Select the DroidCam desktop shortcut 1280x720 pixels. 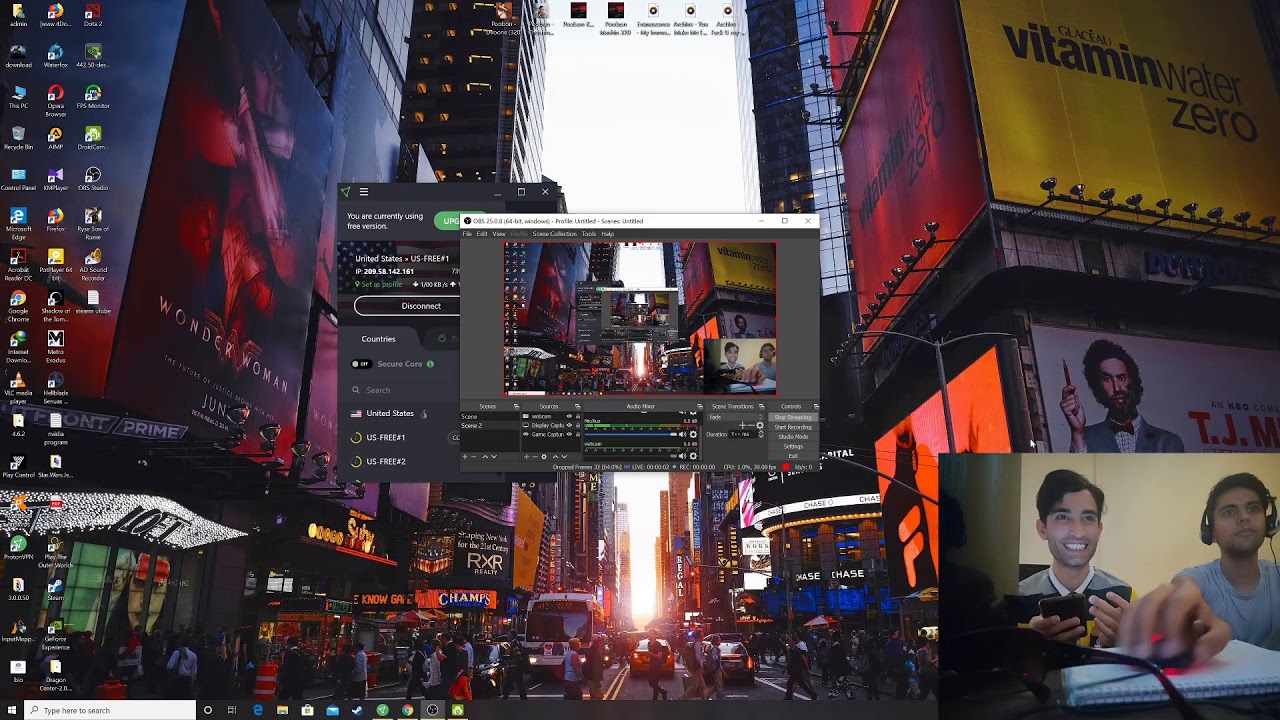93,137
